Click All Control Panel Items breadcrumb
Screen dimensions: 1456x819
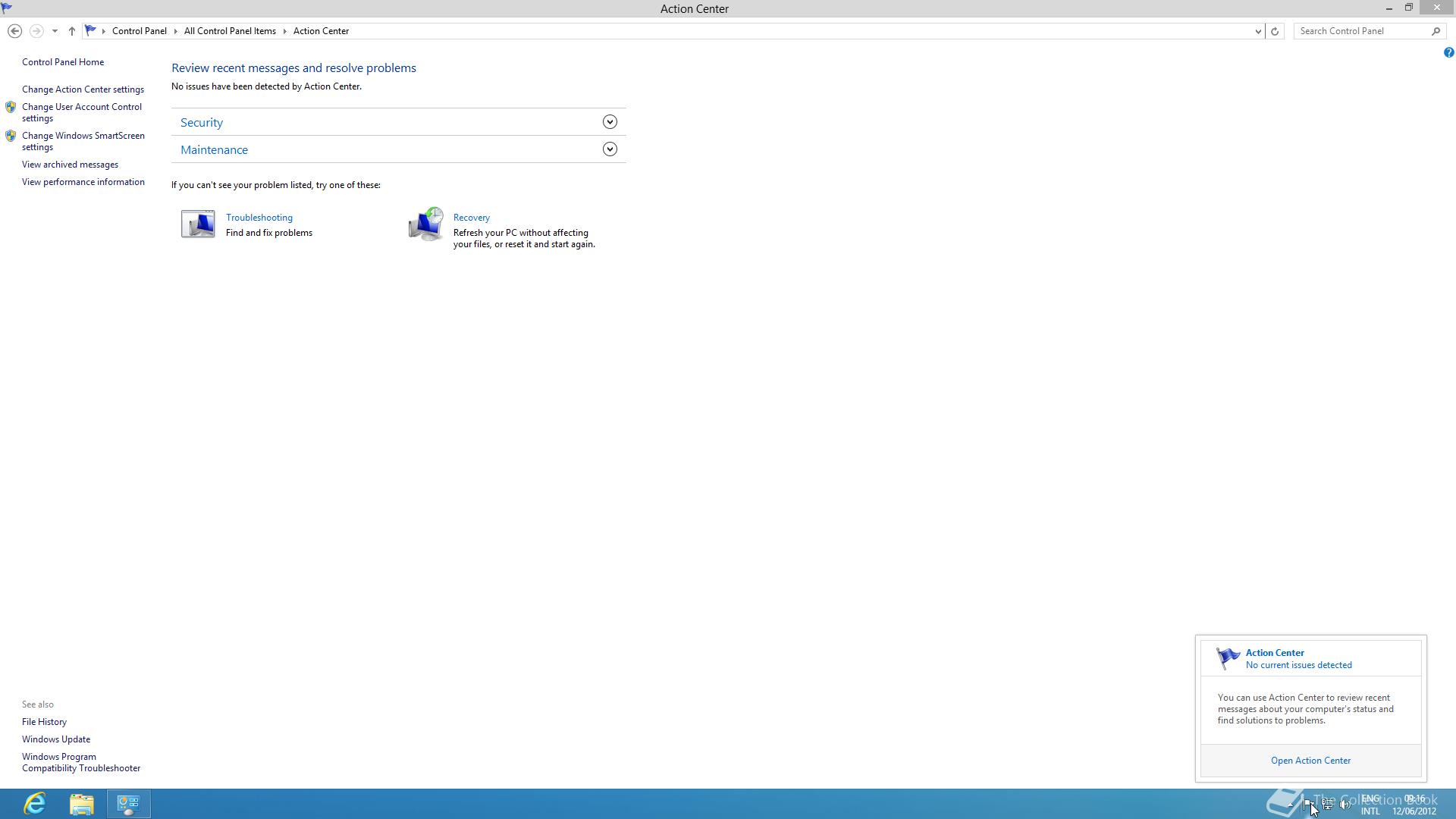(x=230, y=31)
